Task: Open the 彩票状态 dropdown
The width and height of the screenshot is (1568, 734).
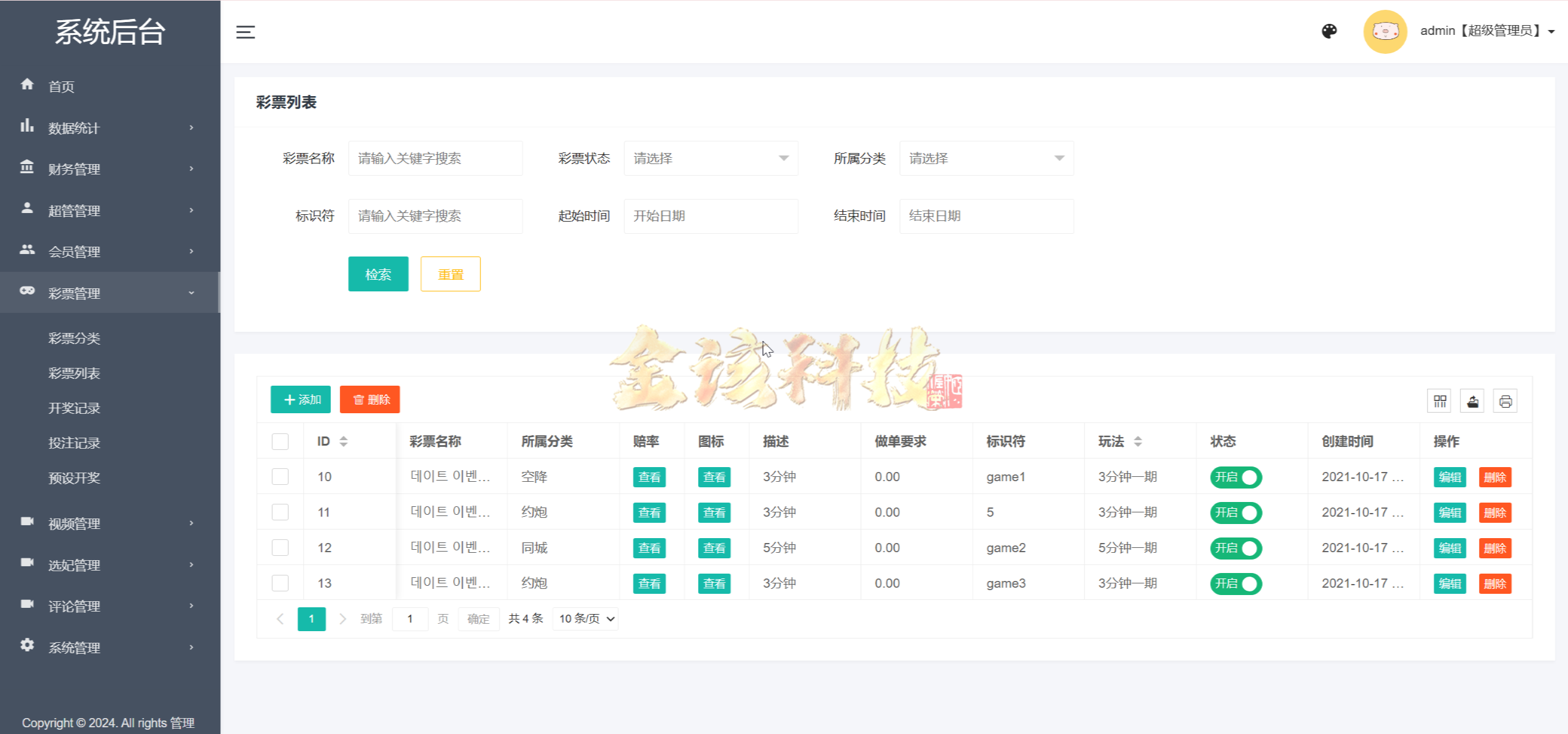Action: click(710, 158)
